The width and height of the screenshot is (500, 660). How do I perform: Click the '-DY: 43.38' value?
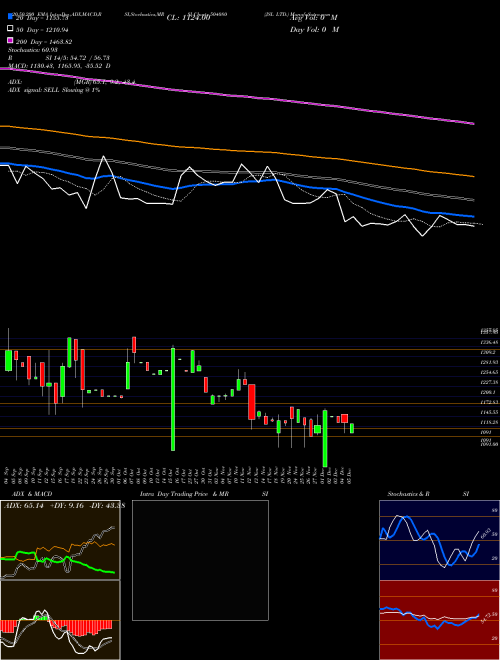(x=107, y=506)
